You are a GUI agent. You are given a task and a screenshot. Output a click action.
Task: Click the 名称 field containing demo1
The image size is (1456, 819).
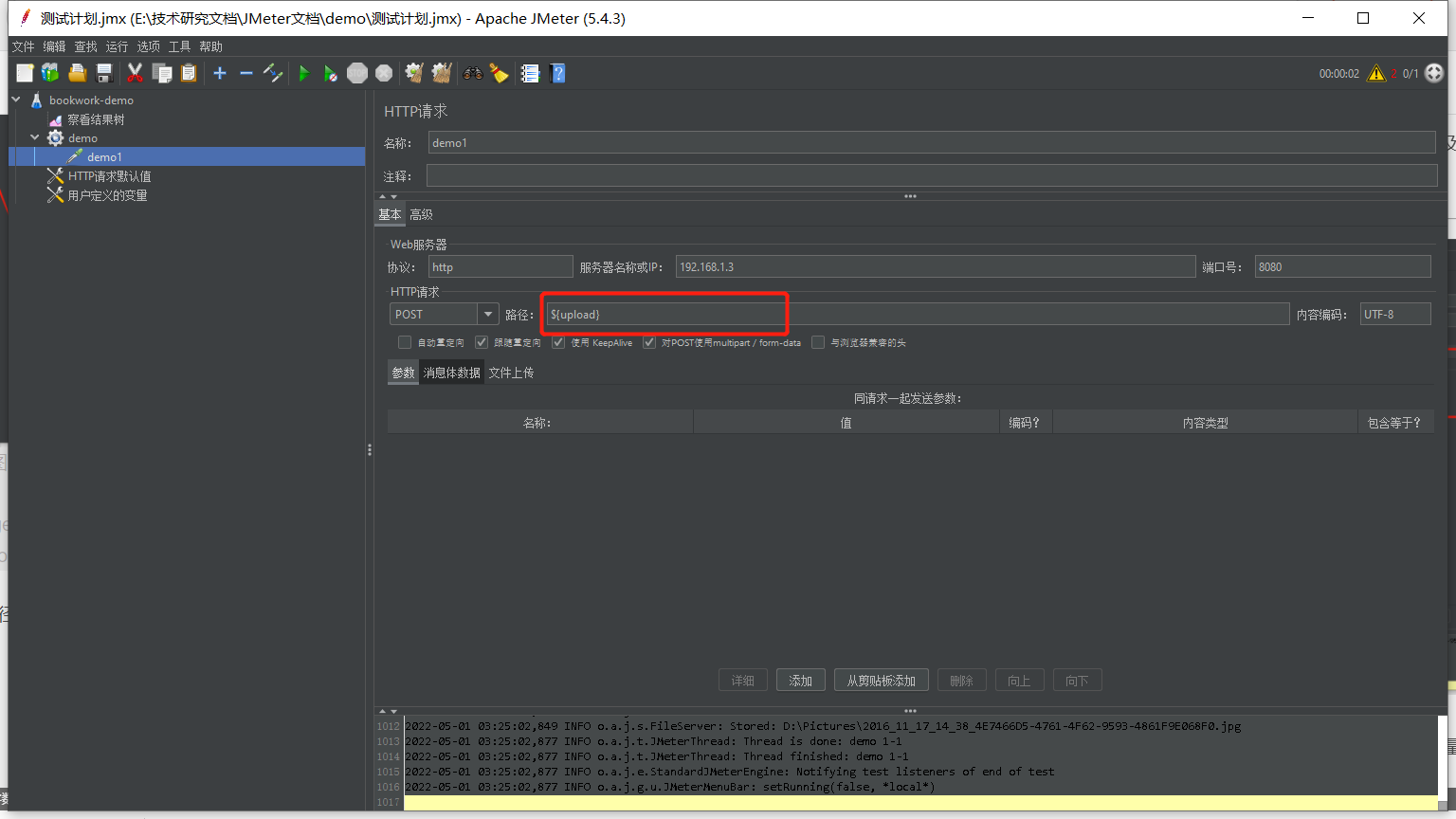pyautogui.click(x=932, y=142)
